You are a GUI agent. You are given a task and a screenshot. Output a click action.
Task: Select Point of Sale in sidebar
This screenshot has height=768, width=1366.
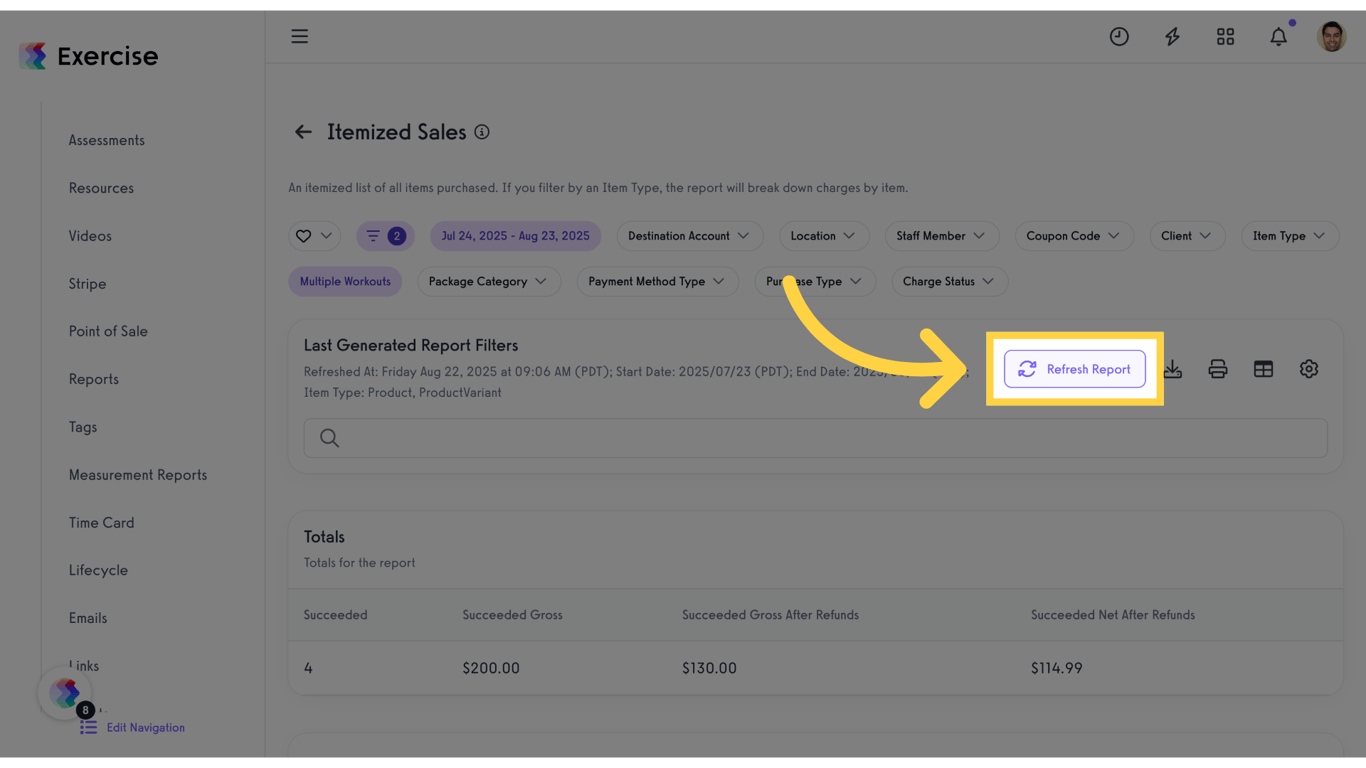tap(108, 331)
